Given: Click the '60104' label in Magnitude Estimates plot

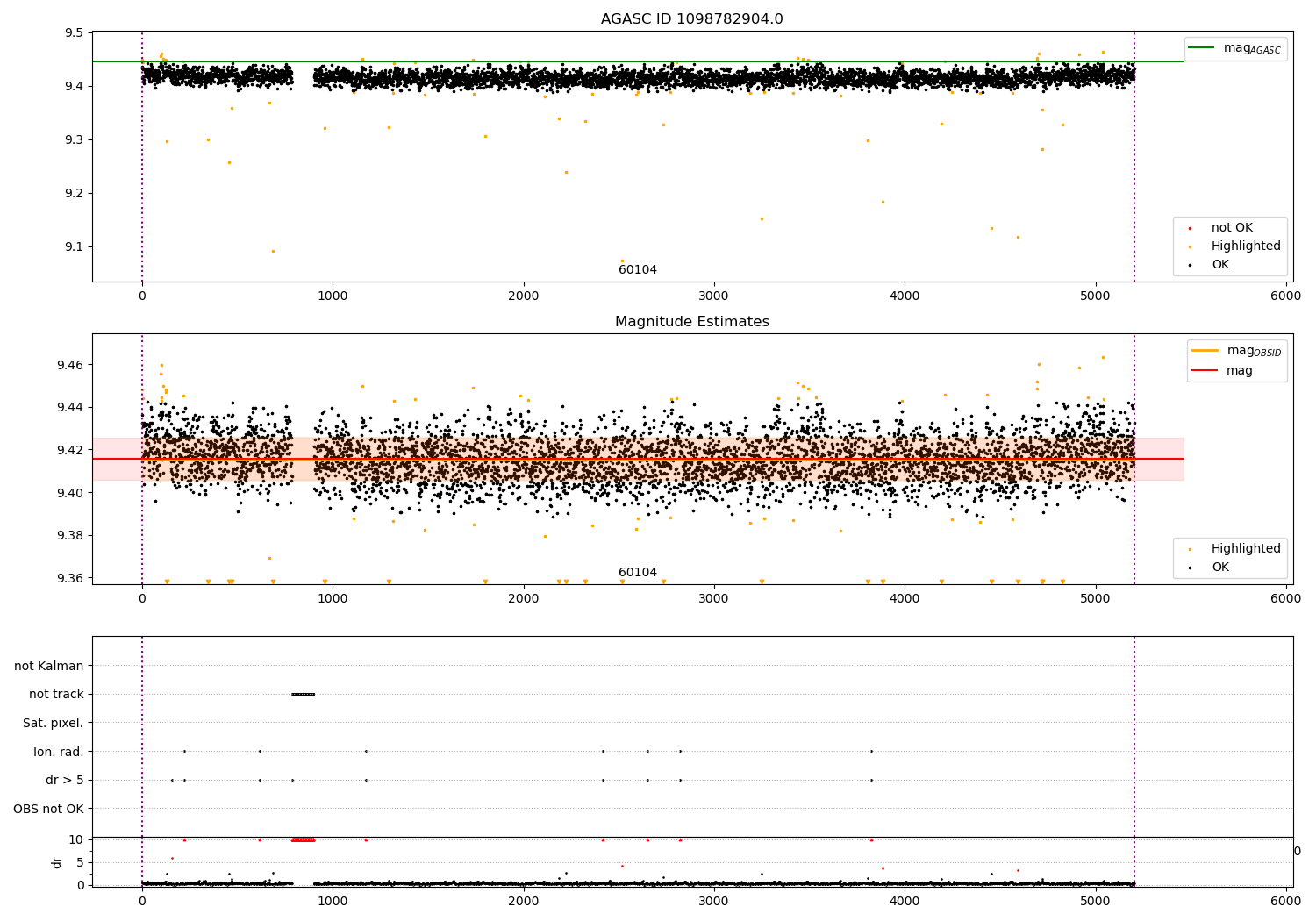Looking at the screenshot, I should [638, 573].
